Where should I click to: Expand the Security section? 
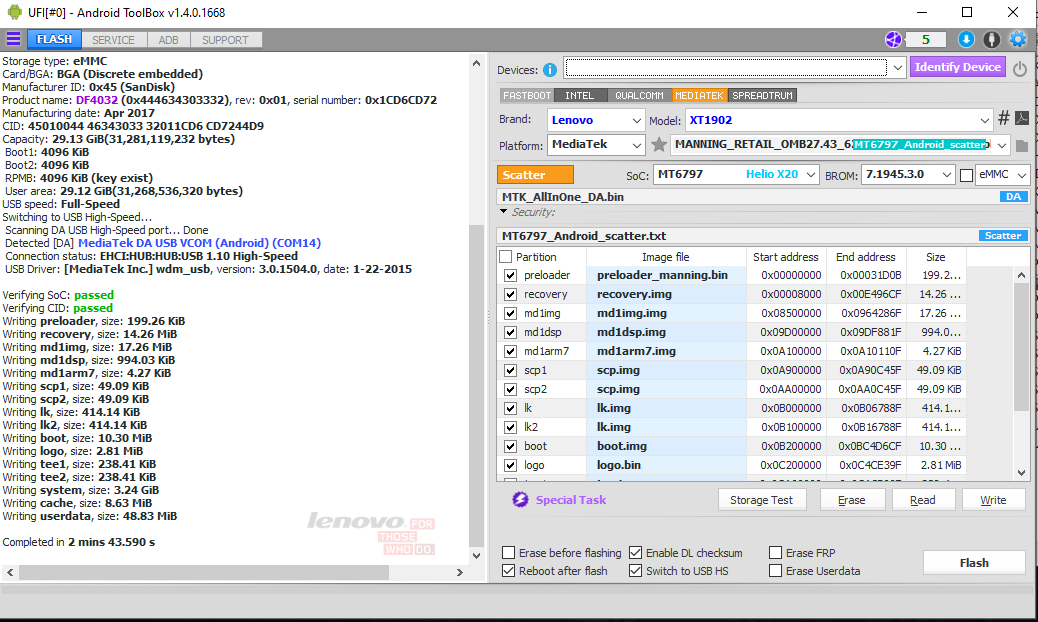504,212
